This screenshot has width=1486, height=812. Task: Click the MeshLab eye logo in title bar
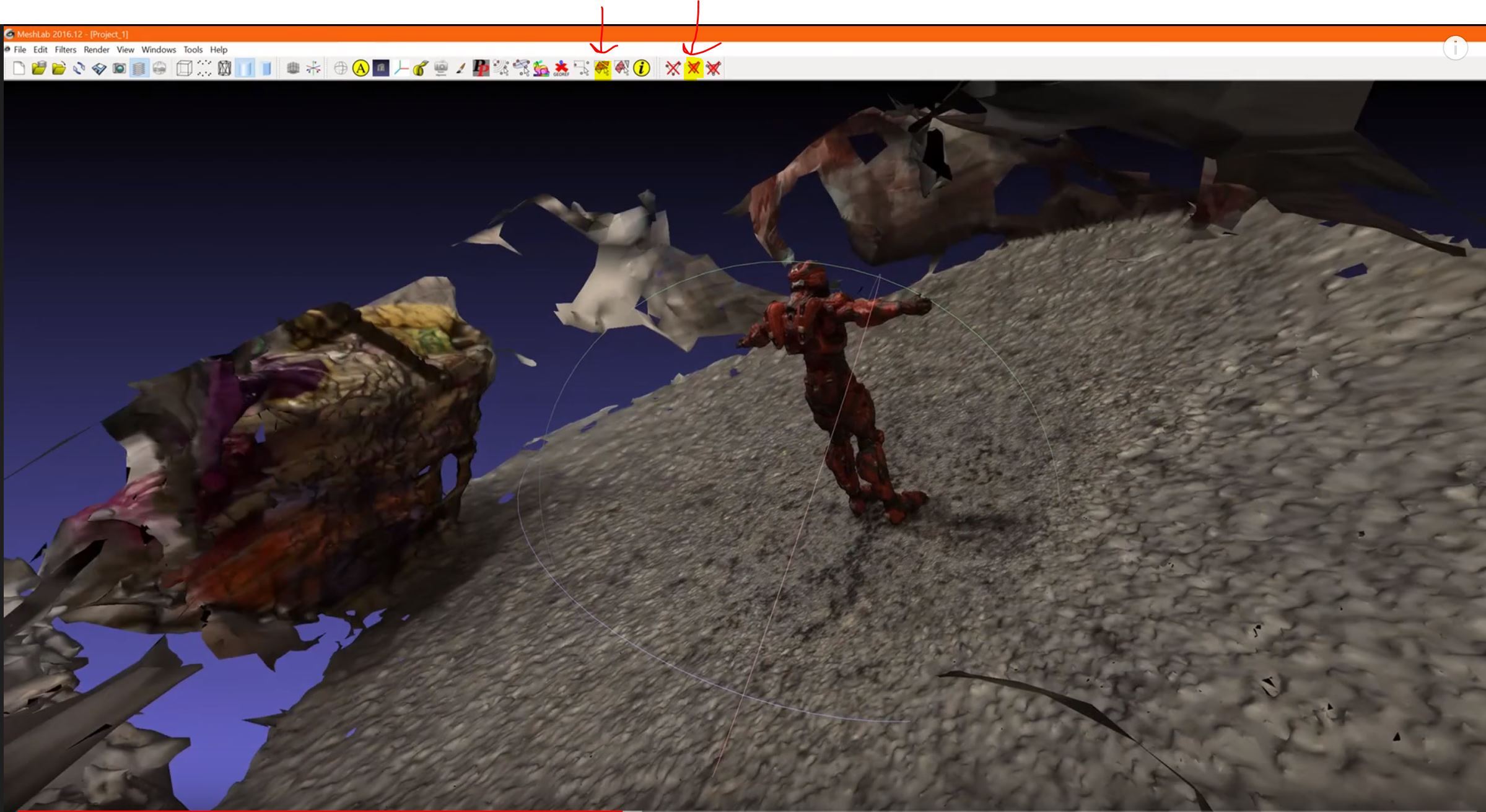coord(9,34)
